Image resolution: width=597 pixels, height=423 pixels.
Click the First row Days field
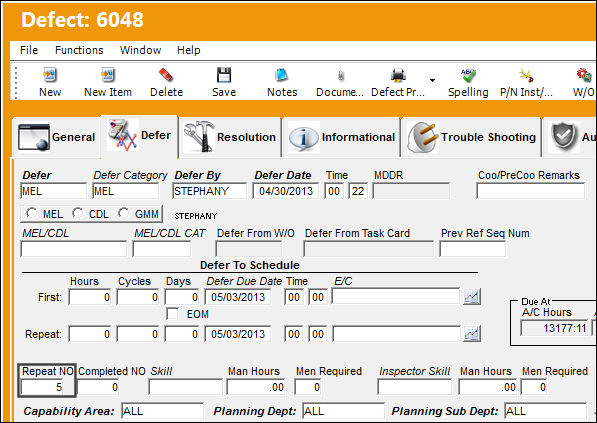[182, 297]
